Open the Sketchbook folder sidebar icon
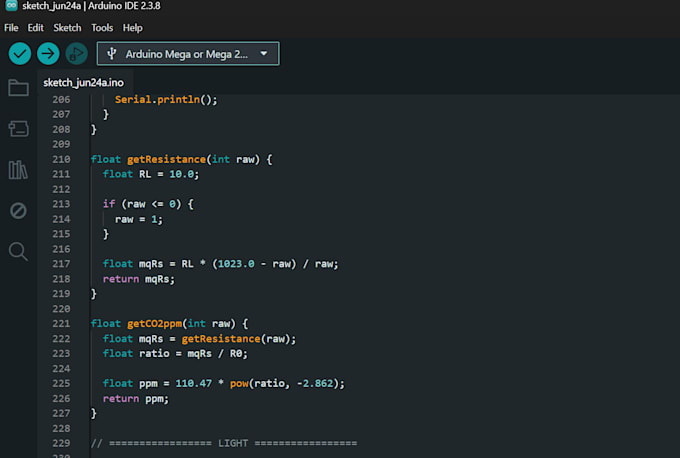Viewport: 680px width, 458px height. [x=18, y=88]
